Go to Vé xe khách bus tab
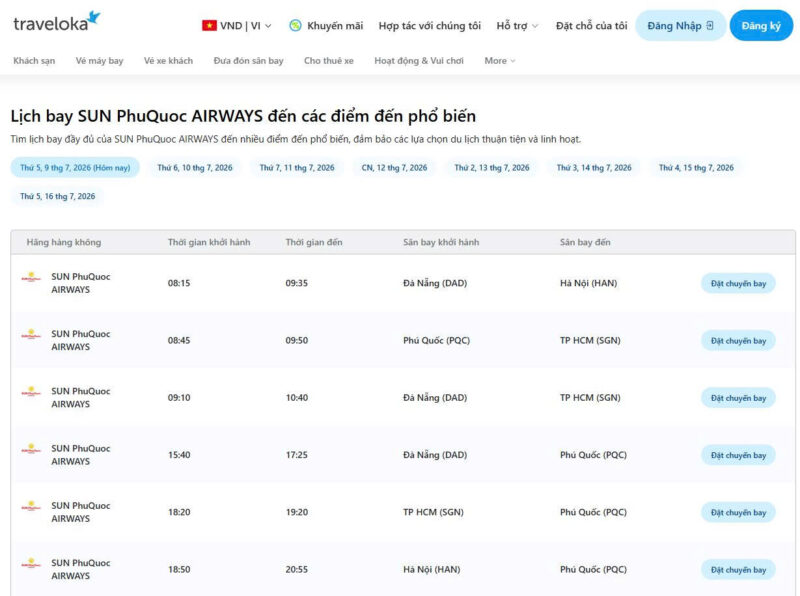Screen dimensions: 800x596 pos(168,61)
